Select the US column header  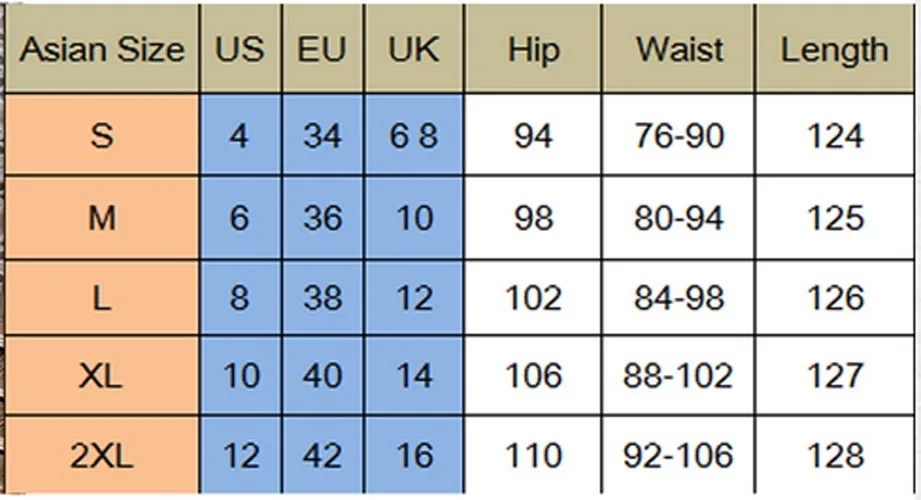pos(239,50)
